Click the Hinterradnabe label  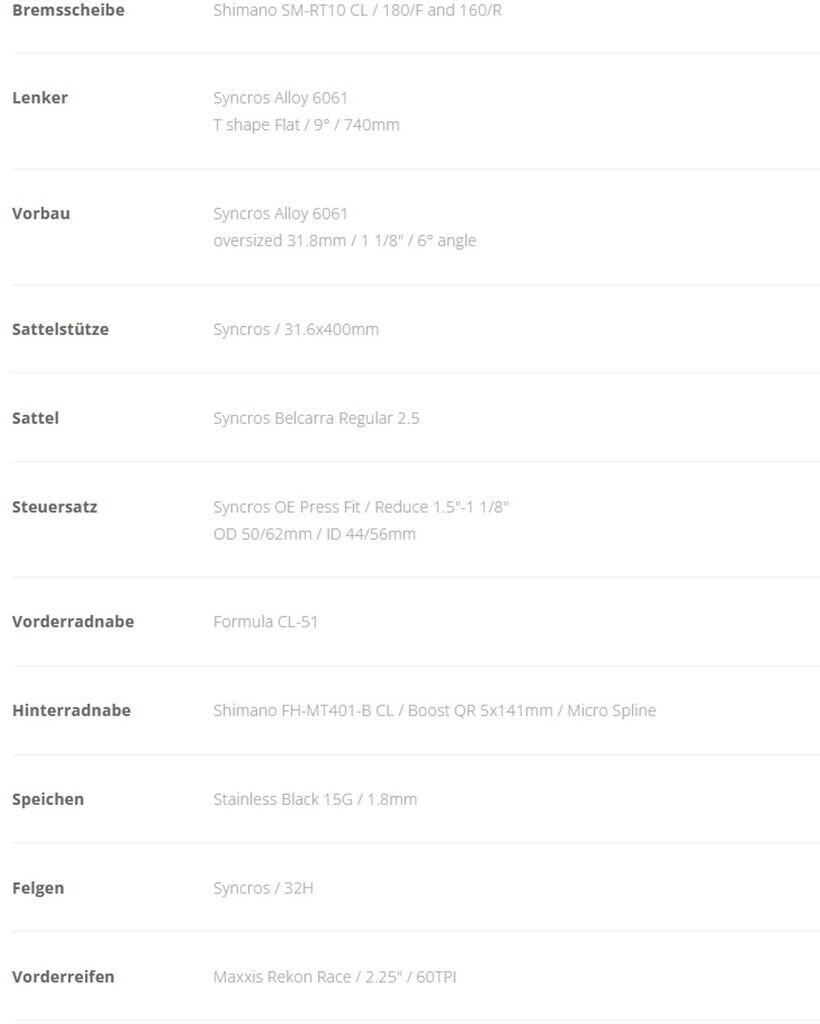point(71,711)
